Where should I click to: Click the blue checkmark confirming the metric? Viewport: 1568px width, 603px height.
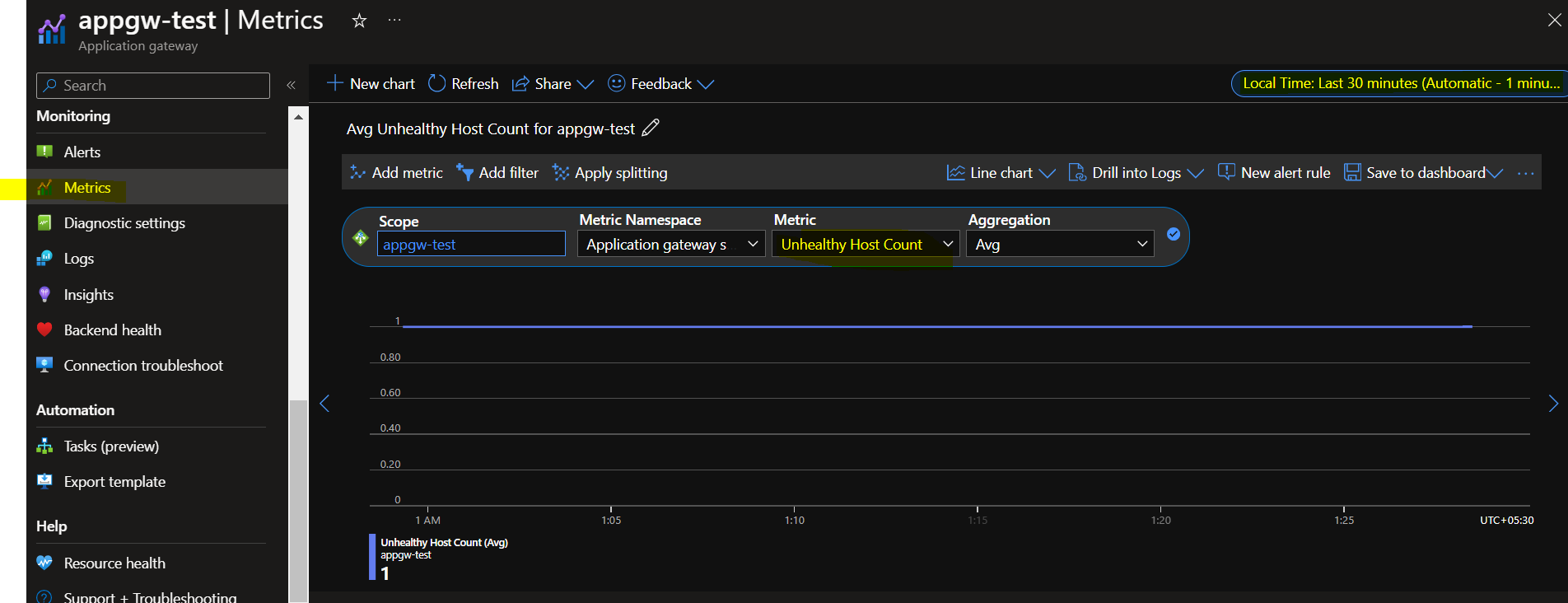coord(1174,235)
